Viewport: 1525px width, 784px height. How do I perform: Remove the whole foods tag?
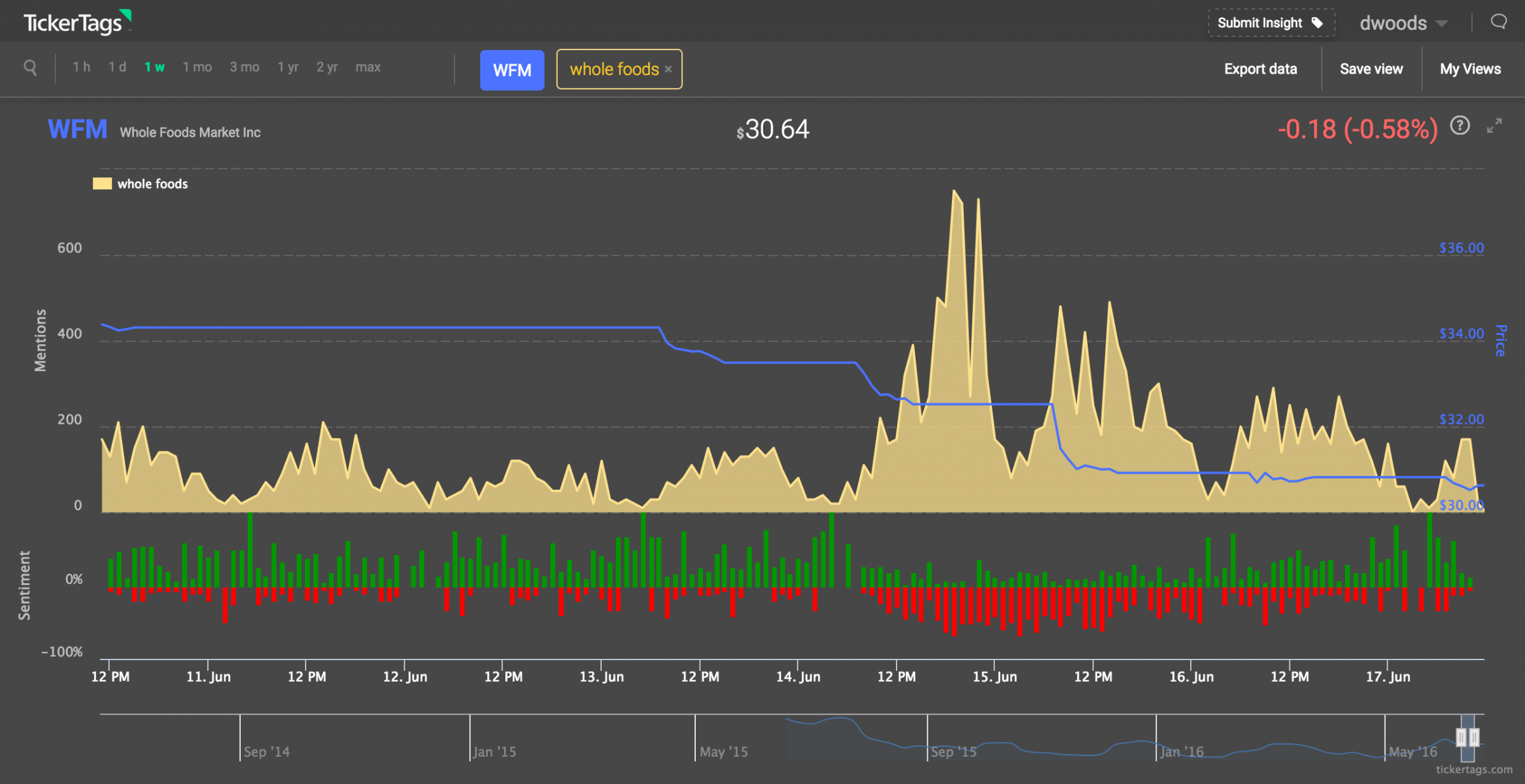(668, 69)
